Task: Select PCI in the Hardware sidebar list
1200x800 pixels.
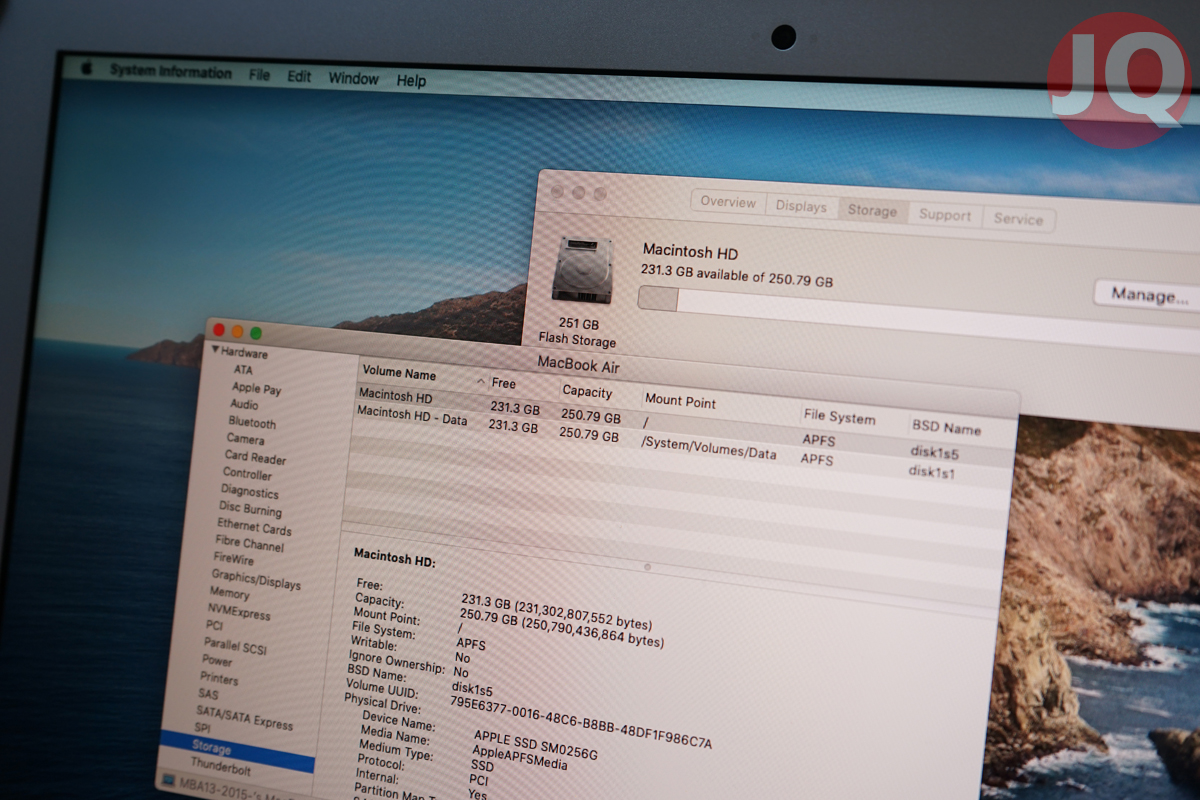Action: tap(214, 626)
